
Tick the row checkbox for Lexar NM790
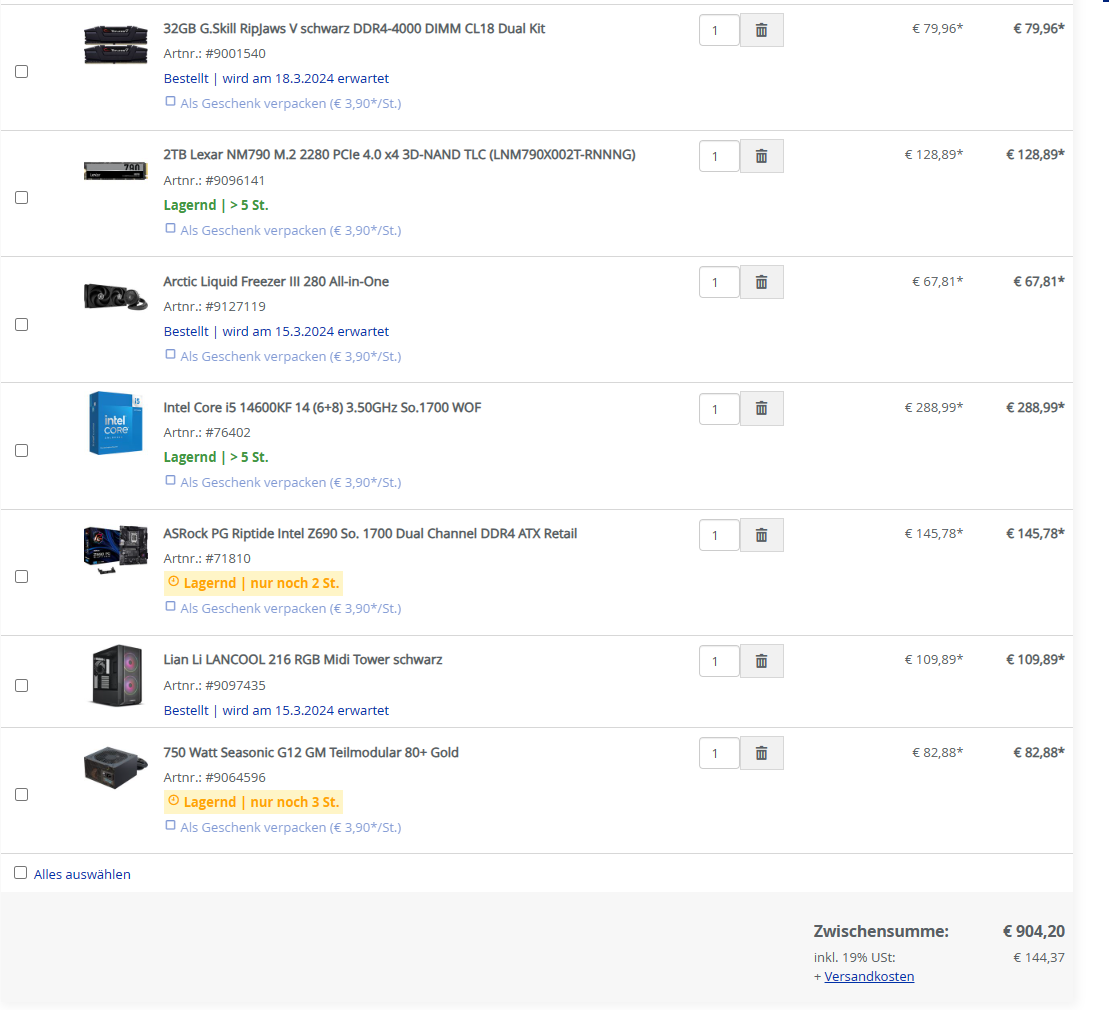22,197
